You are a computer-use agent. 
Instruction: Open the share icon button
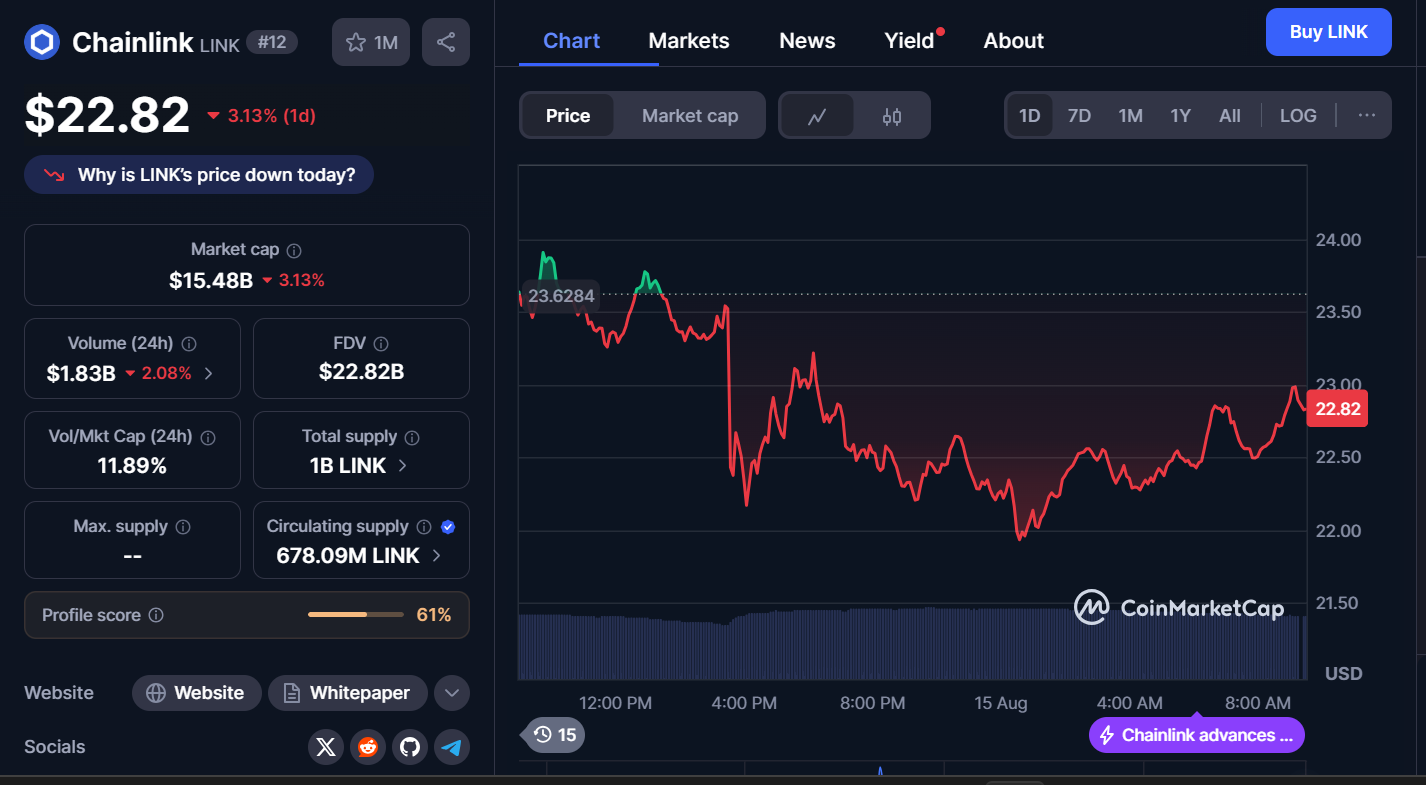click(446, 42)
